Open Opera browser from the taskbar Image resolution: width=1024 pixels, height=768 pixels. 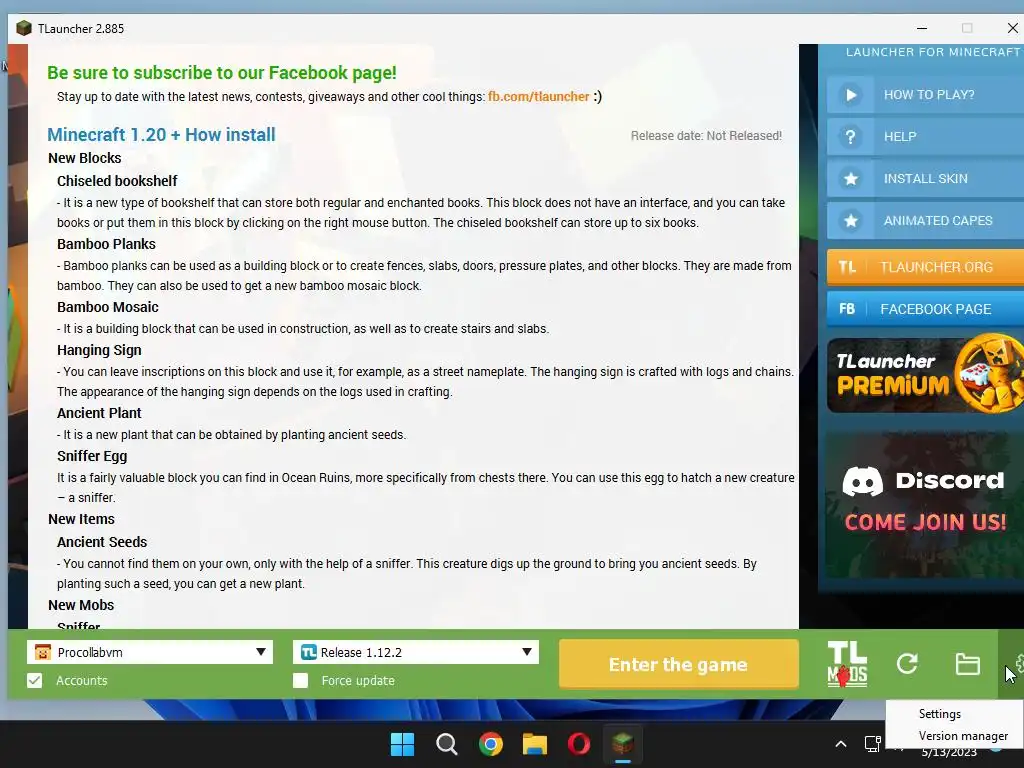tap(579, 744)
